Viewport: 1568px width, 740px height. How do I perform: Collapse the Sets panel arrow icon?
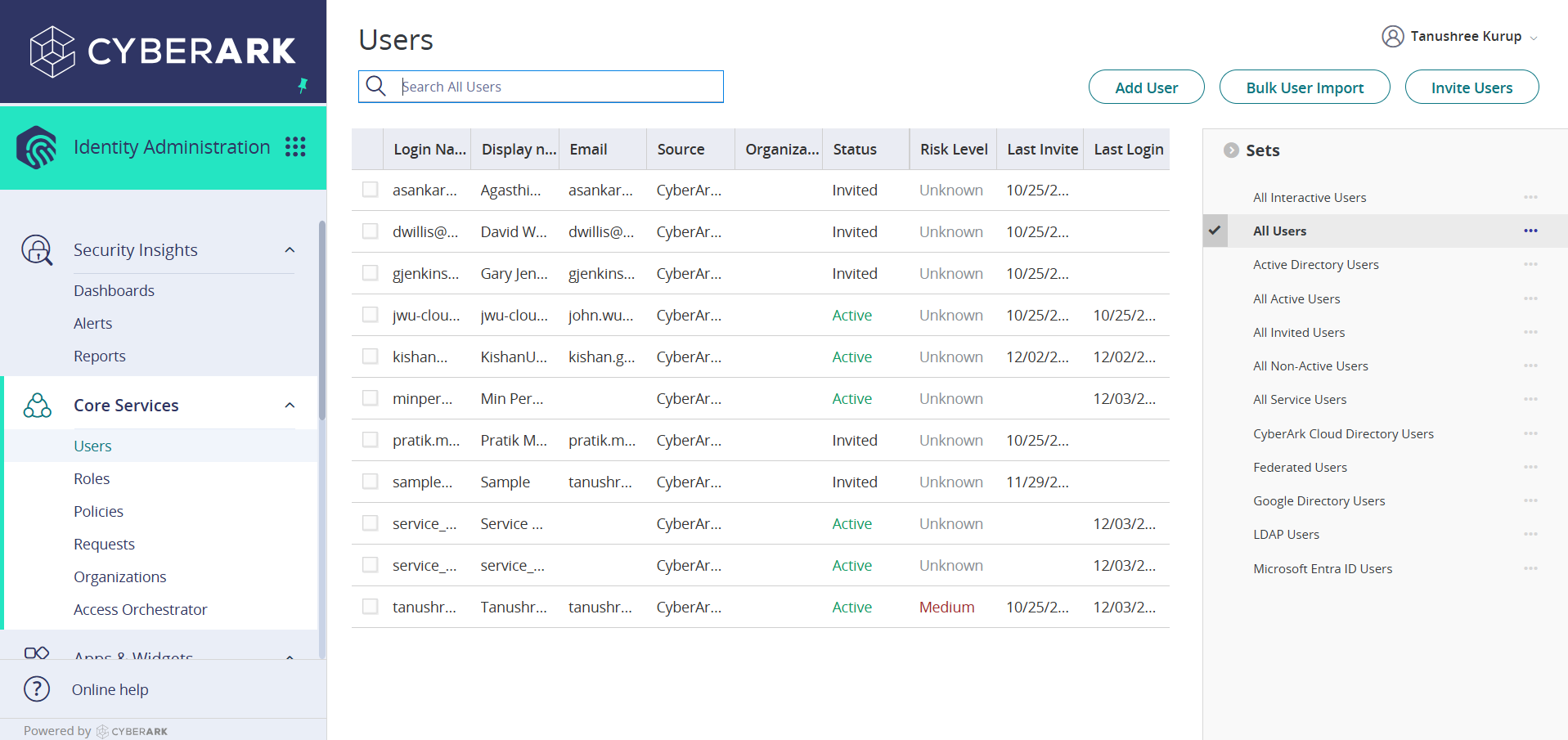click(x=1231, y=150)
